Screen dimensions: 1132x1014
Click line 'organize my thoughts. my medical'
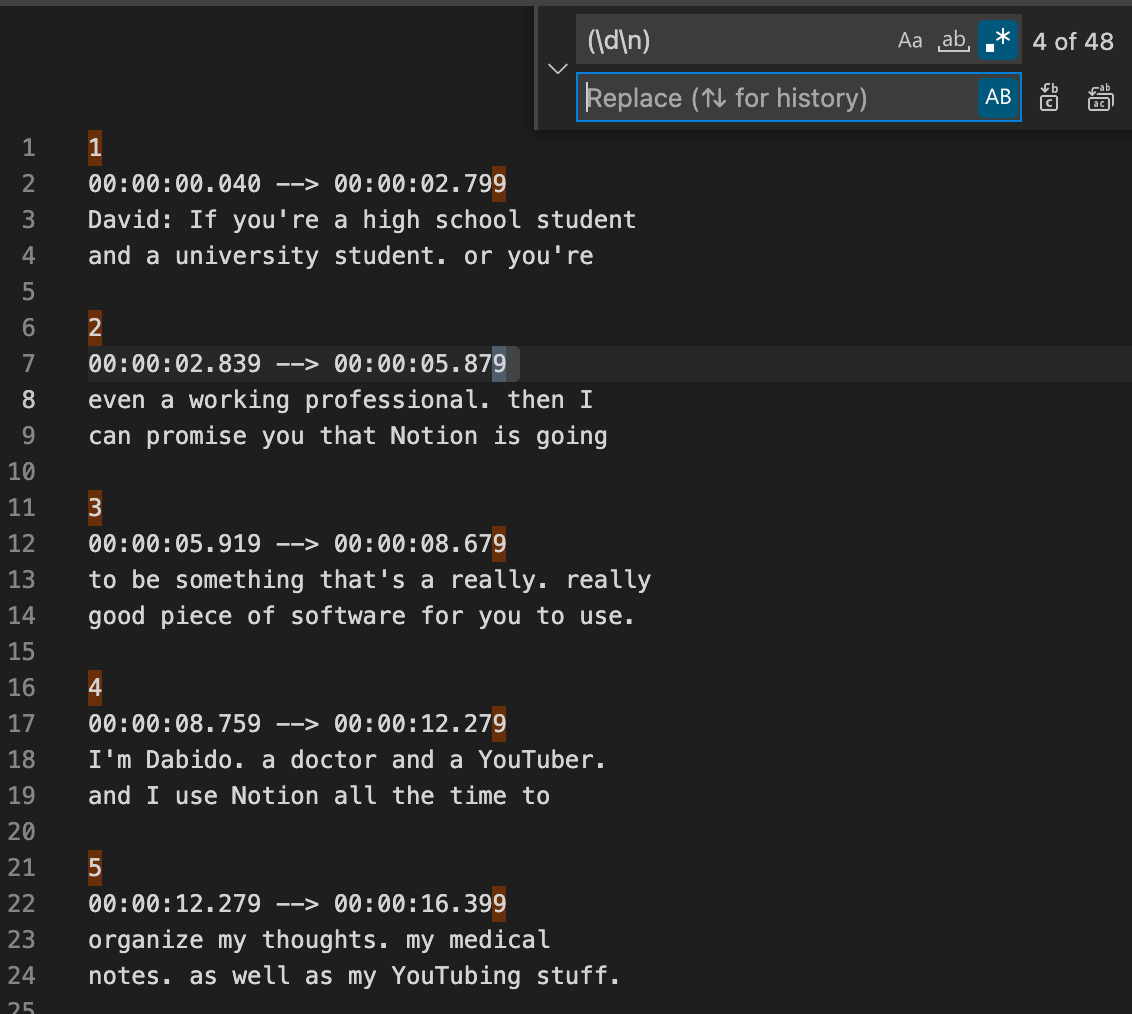coord(319,940)
